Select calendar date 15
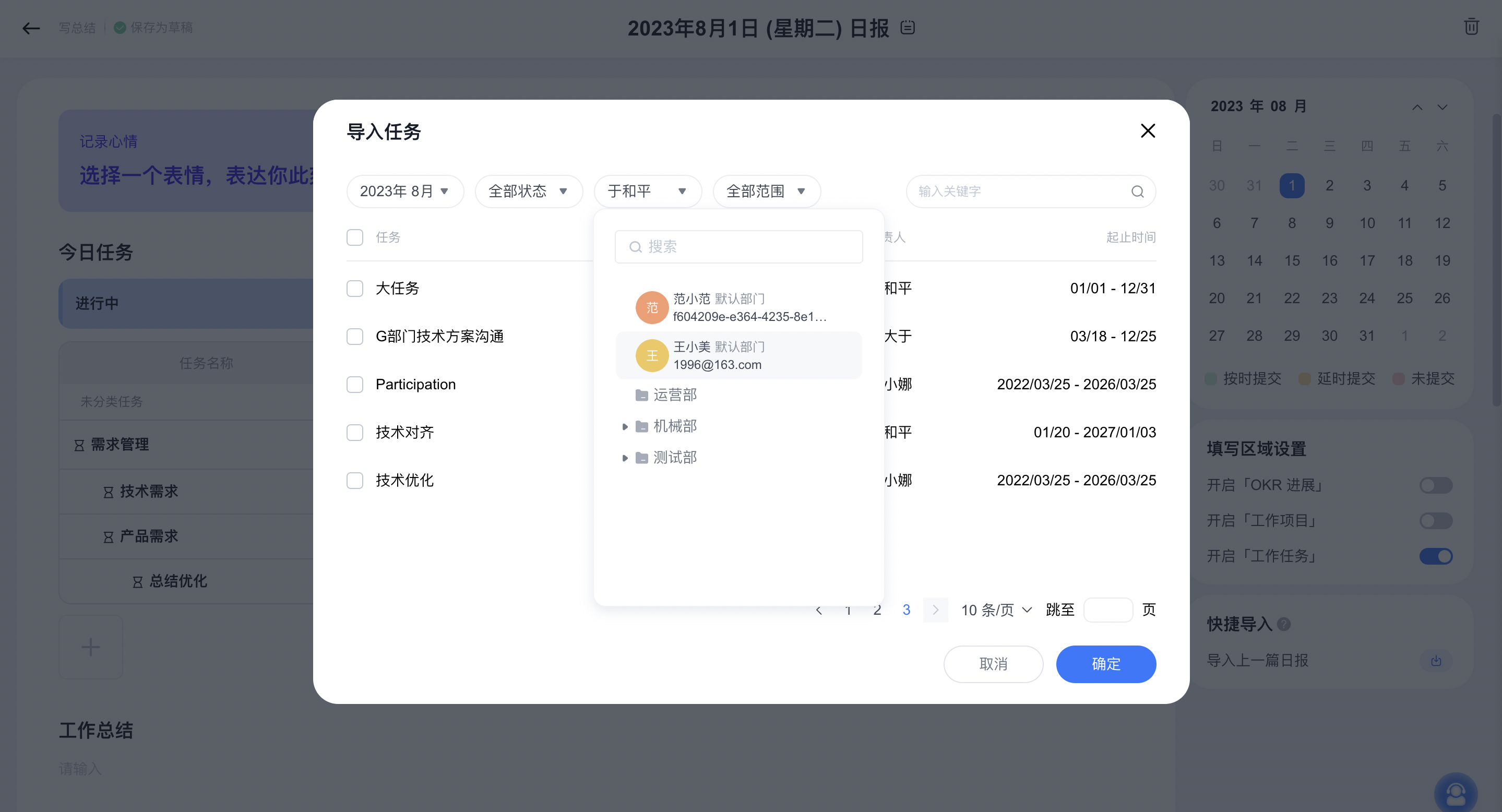This screenshot has width=1502, height=812. (1292, 260)
